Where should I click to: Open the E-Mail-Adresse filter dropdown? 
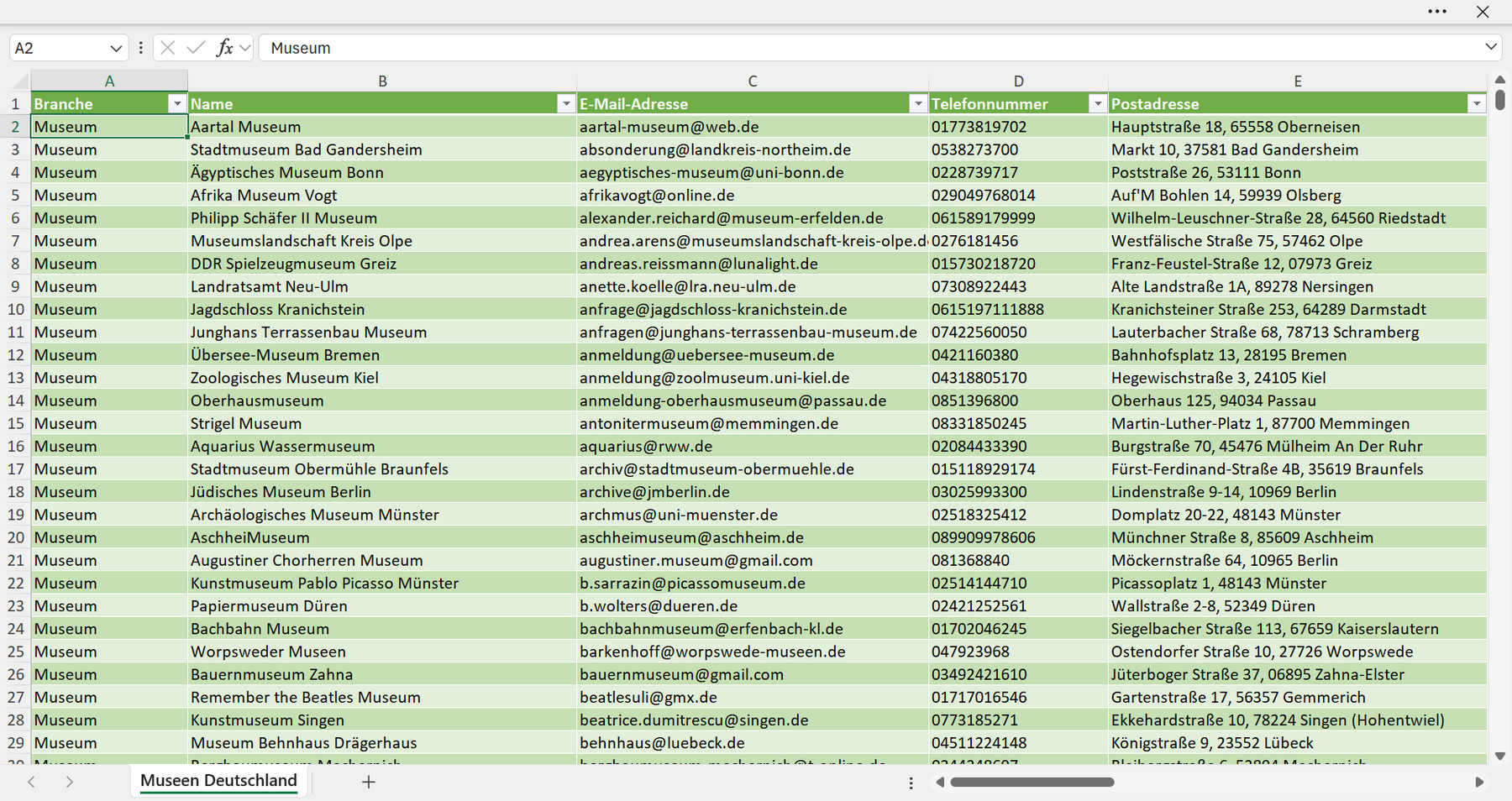pos(918,103)
